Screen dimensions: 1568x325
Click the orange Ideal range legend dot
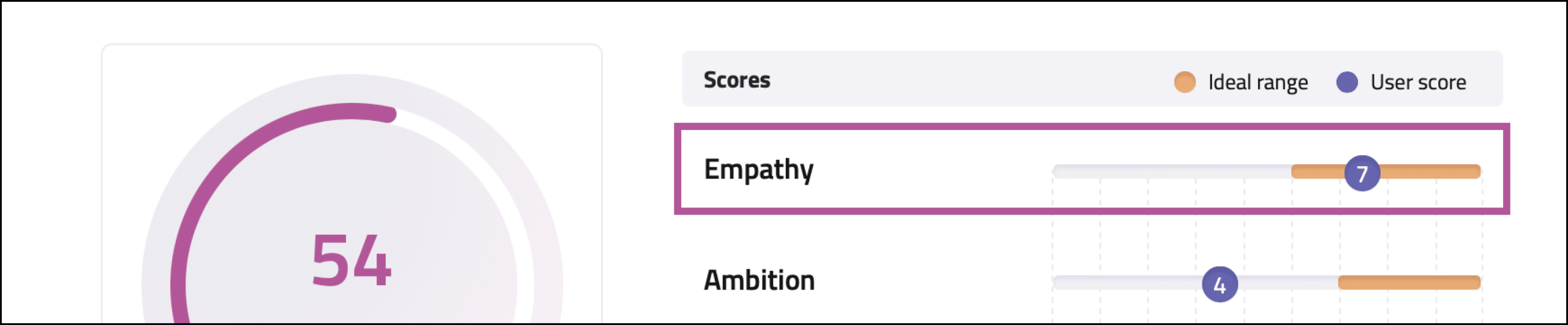click(x=1185, y=82)
